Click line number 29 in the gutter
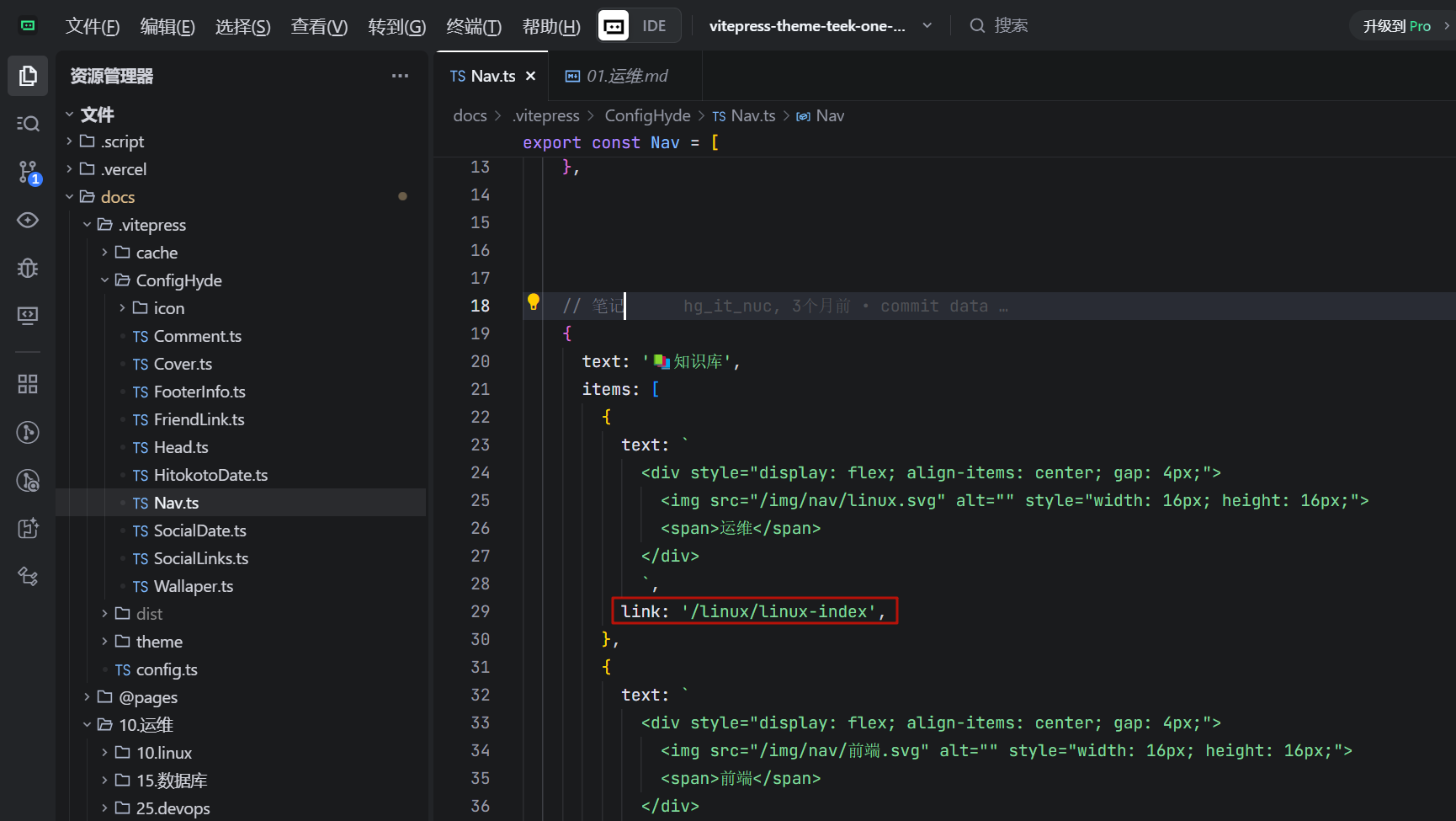 point(480,611)
